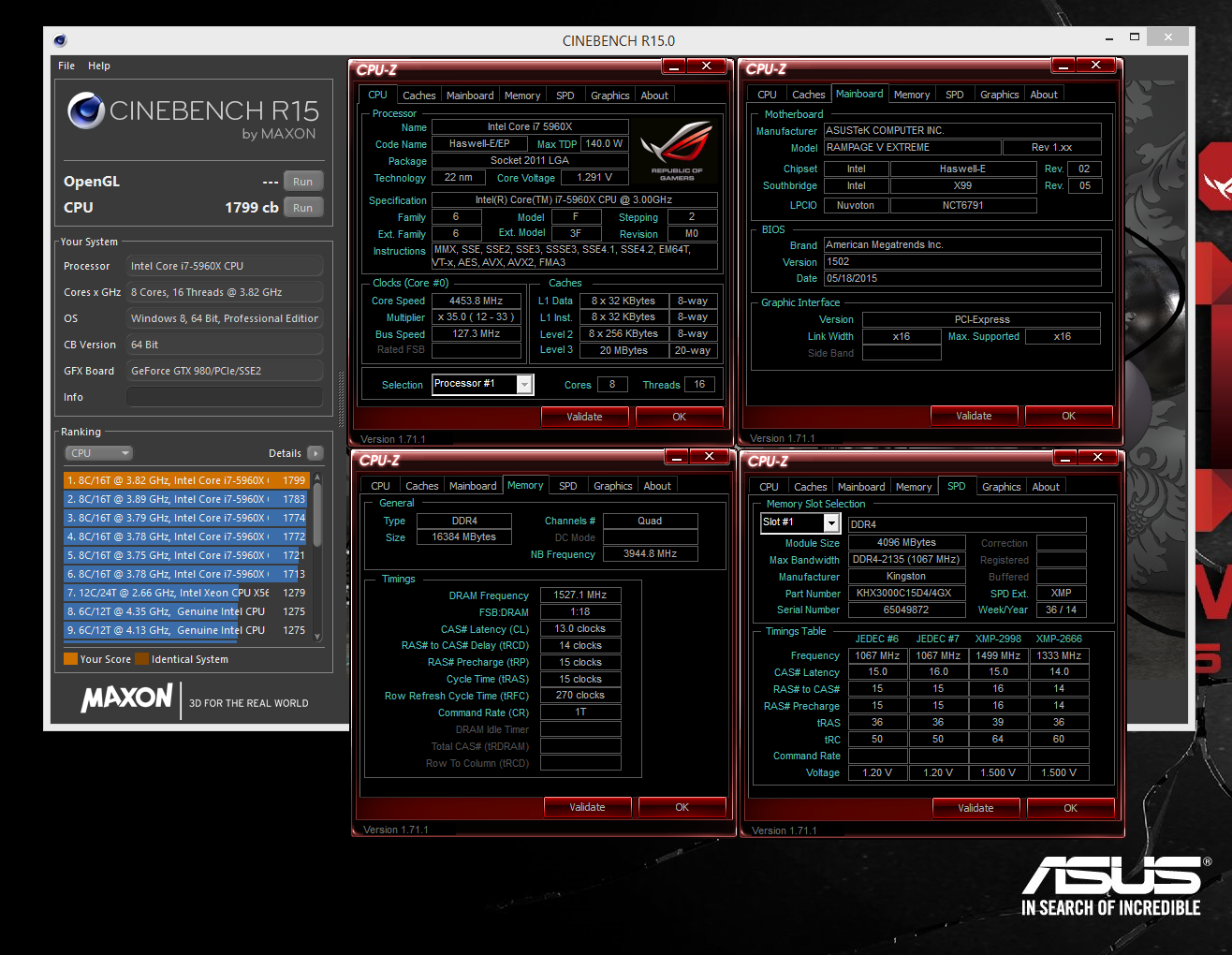Click the RAMPAGE V EXTREME model field
The height and width of the screenshot is (955, 1232).
[913, 147]
